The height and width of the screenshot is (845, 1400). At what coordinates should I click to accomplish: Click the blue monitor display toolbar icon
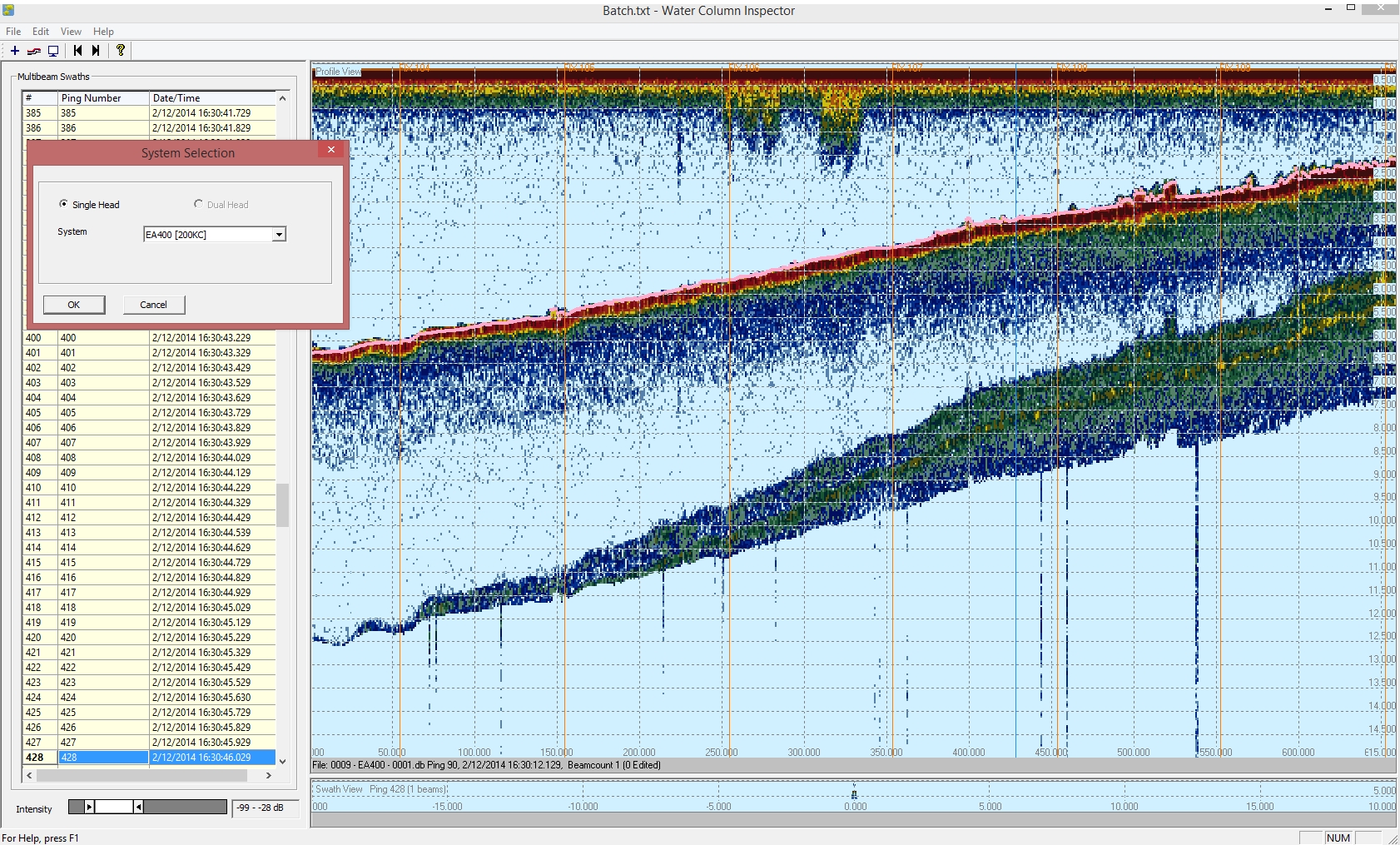[x=53, y=51]
